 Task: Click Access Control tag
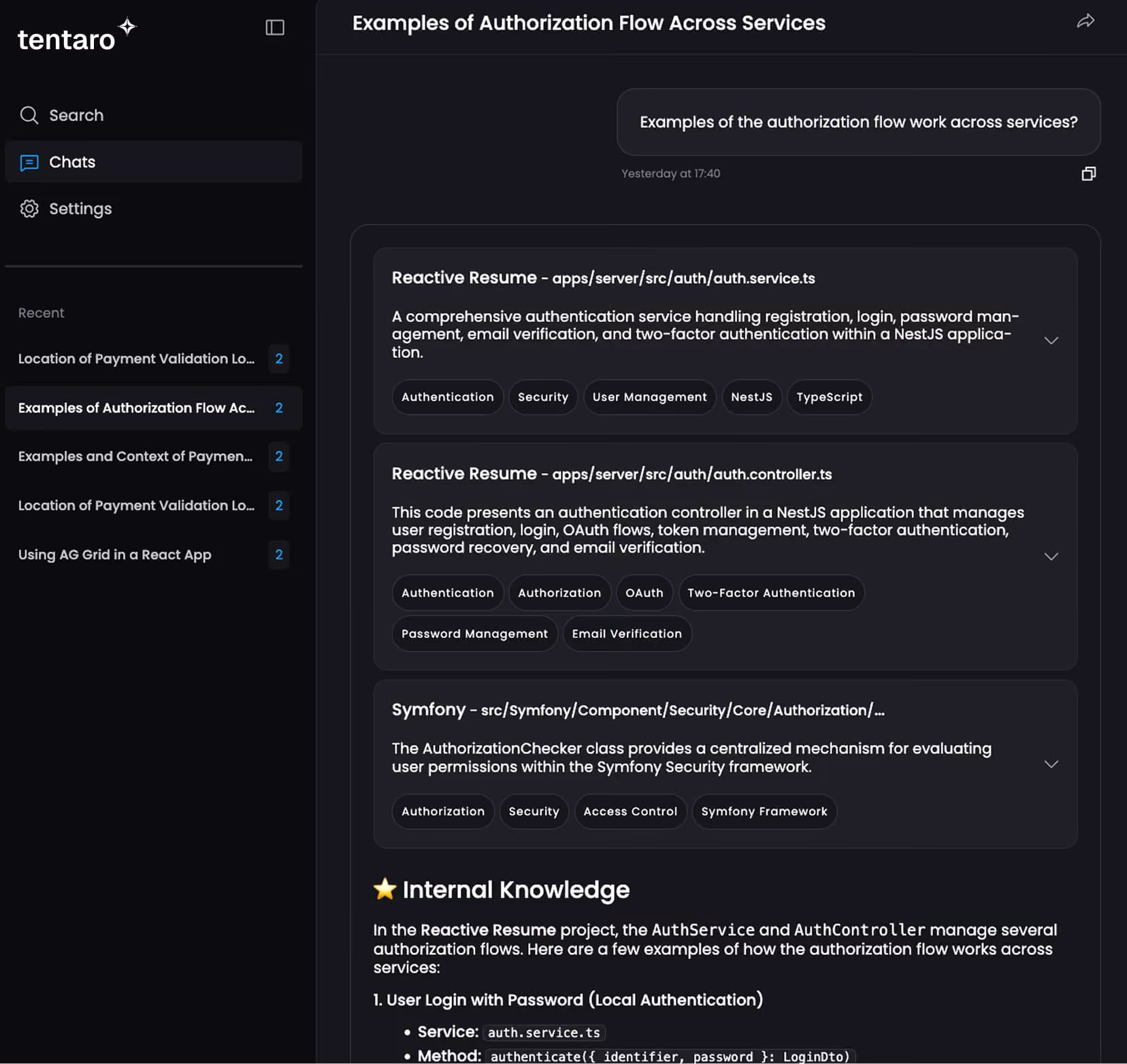coord(630,811)
